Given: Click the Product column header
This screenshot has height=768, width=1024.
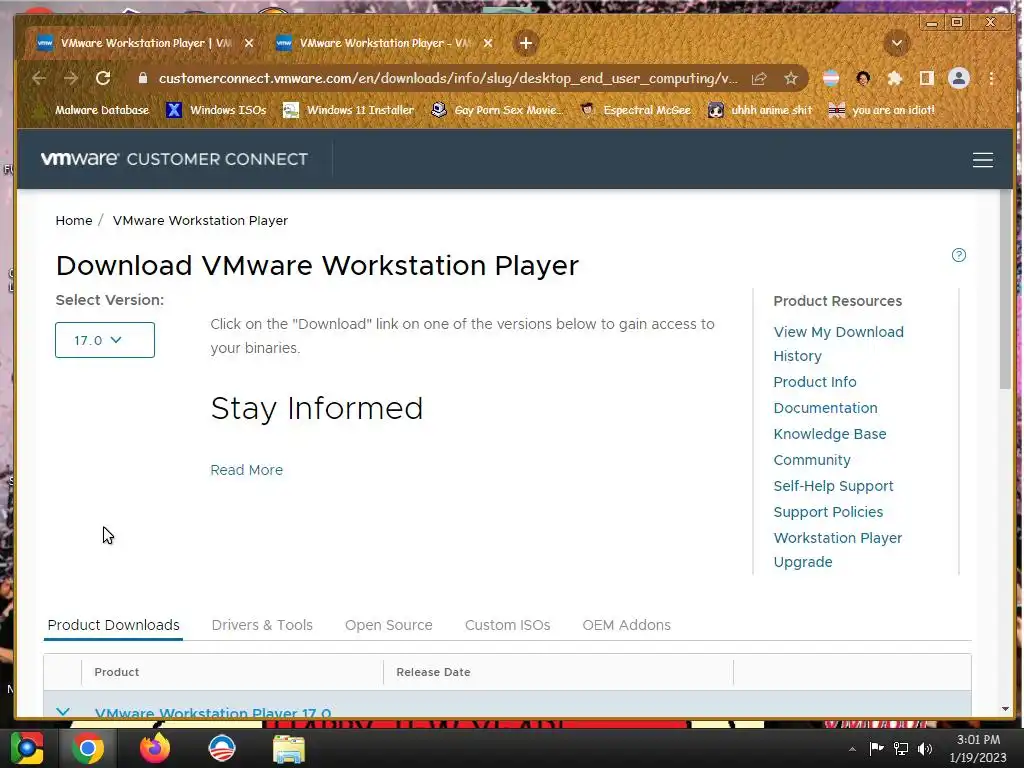Looking at the screenshot, I should [x=116, y=672].
